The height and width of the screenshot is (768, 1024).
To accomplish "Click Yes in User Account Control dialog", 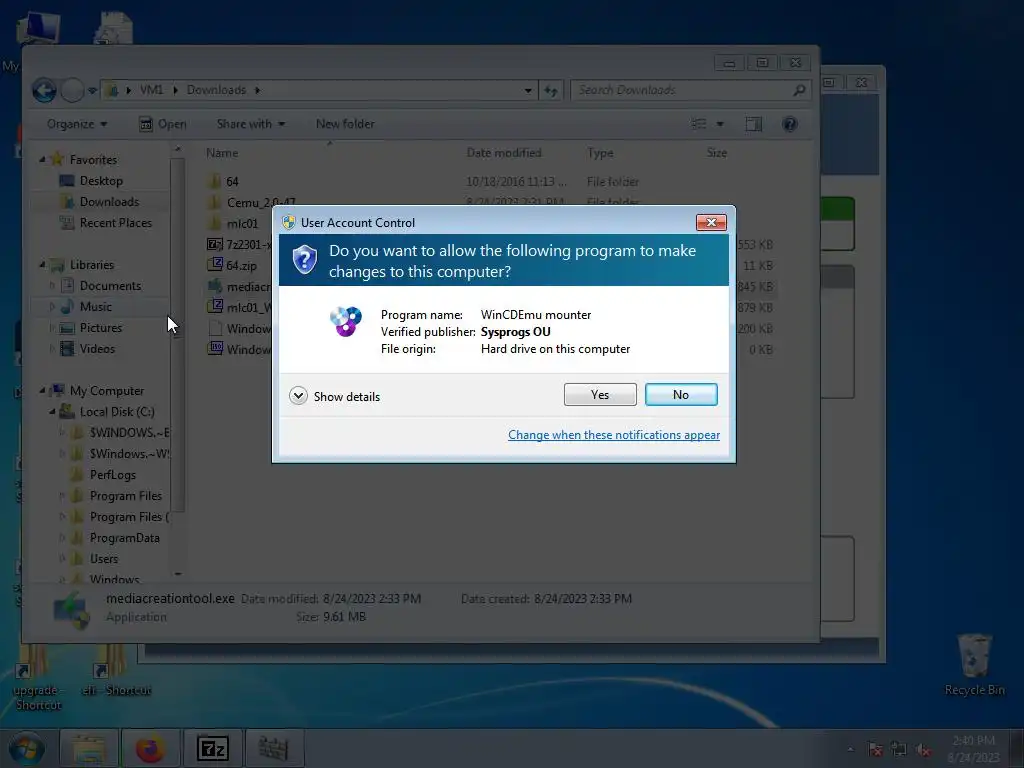I will [600, 394].
